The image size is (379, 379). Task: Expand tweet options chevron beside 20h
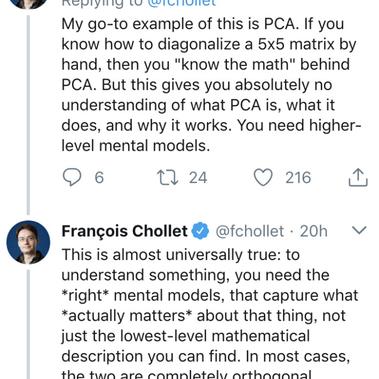pyautogui.click(x=359, y=230)
